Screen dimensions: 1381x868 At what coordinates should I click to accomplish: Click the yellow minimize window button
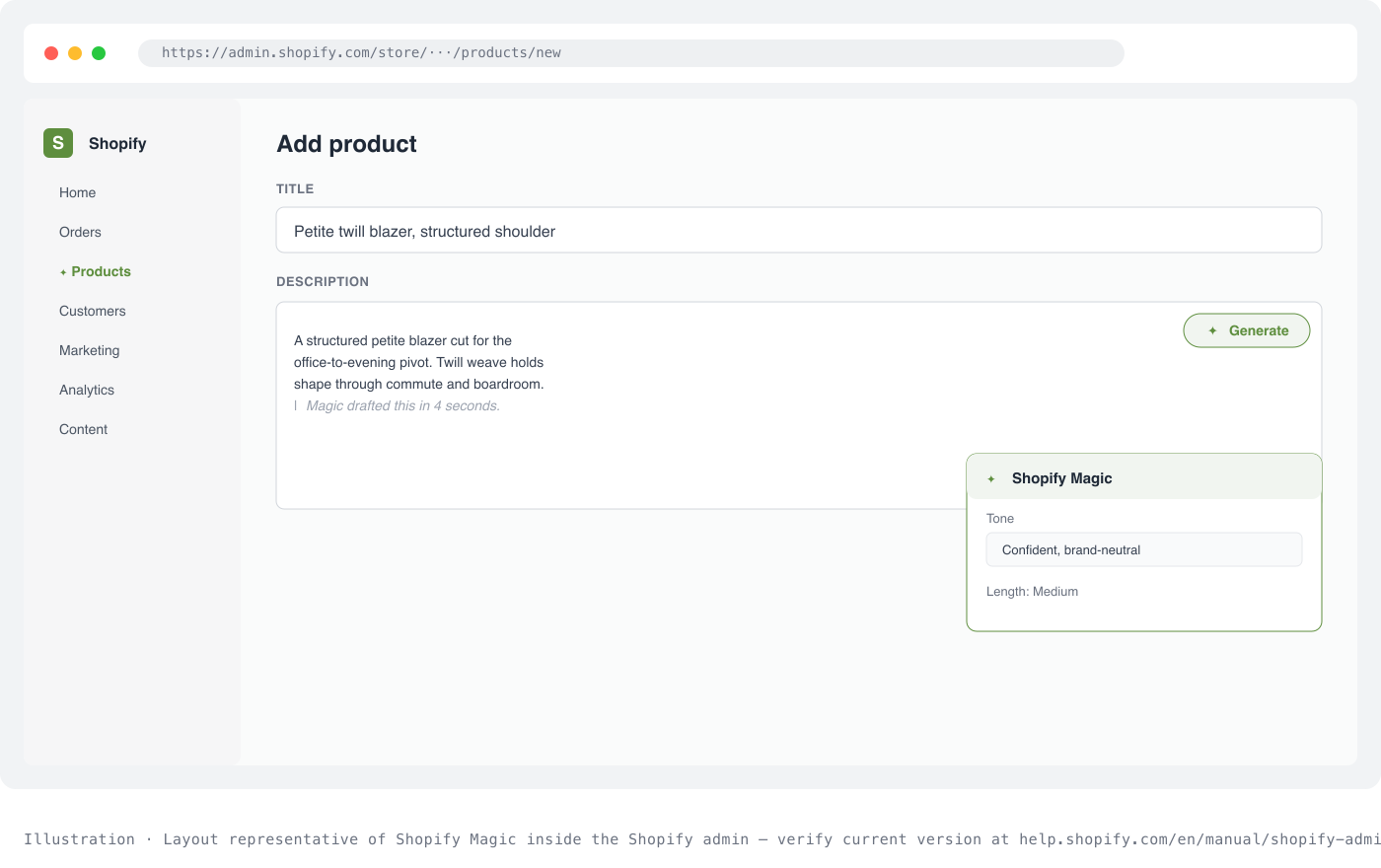point(75,53)
